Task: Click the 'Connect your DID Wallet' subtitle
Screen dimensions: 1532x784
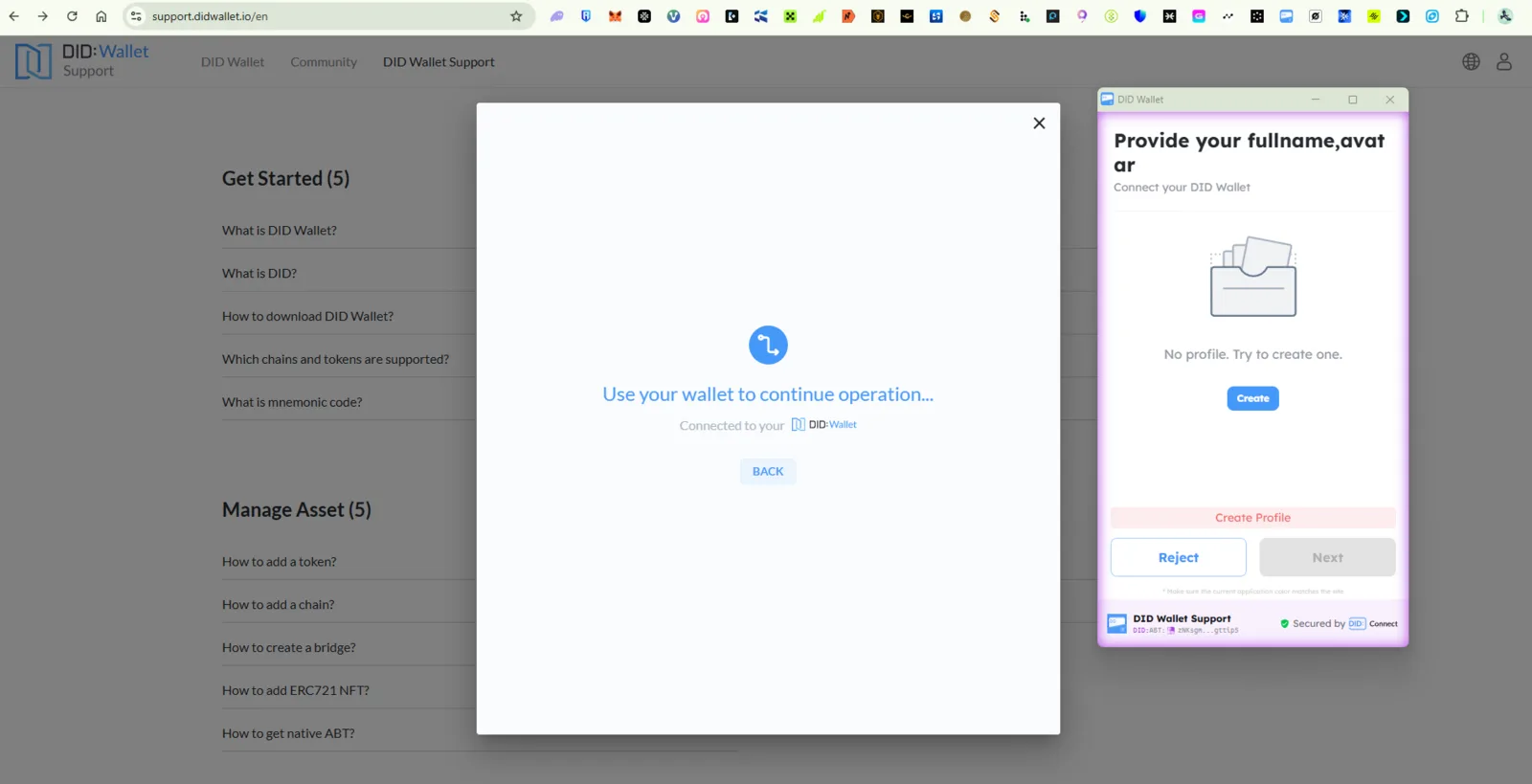Action: click(x=1182, y=188)
